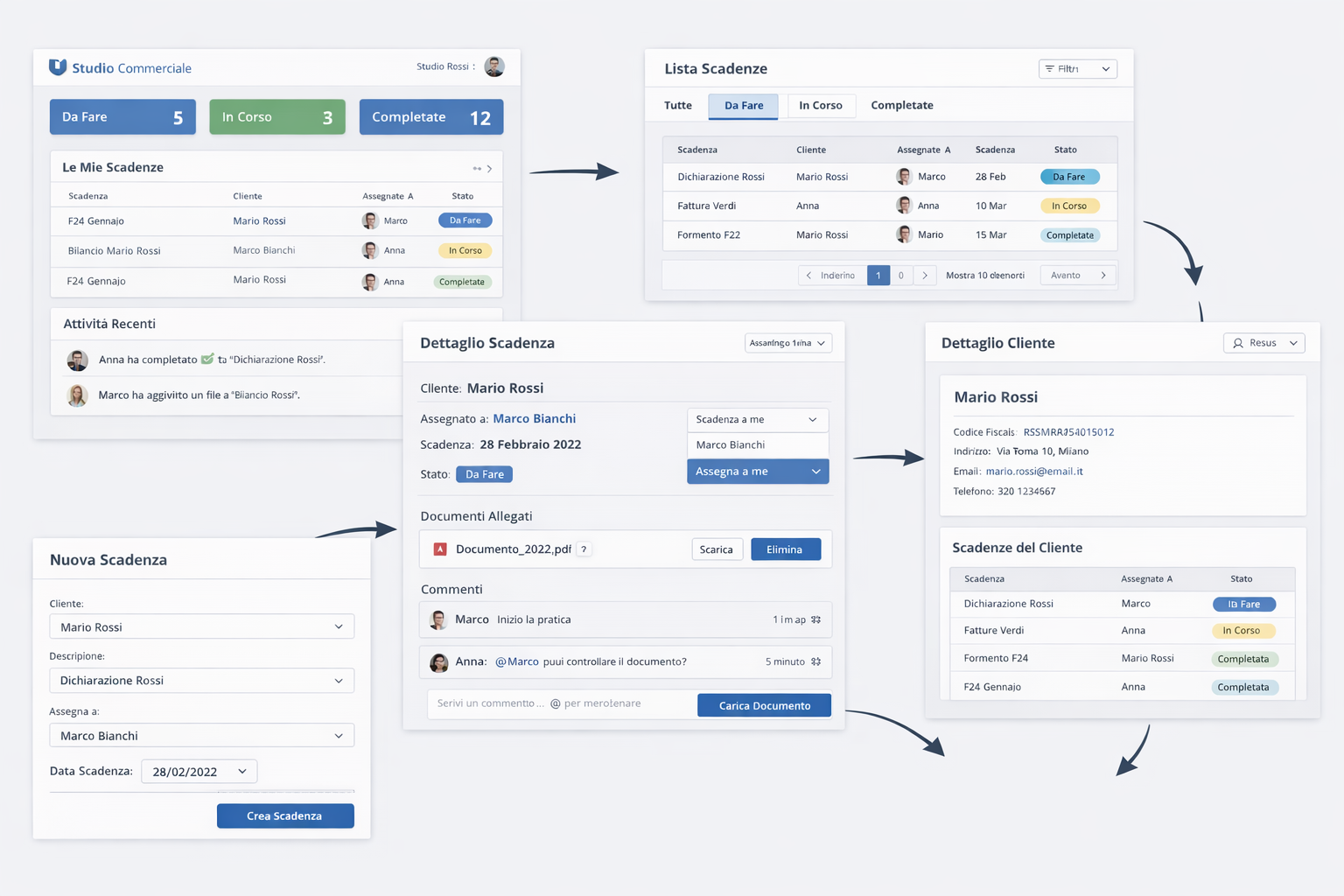Screen dimensions: 1344x896
Task: Click the PDF icon beside Documento_2022.pdf
Action: [440, 549]
